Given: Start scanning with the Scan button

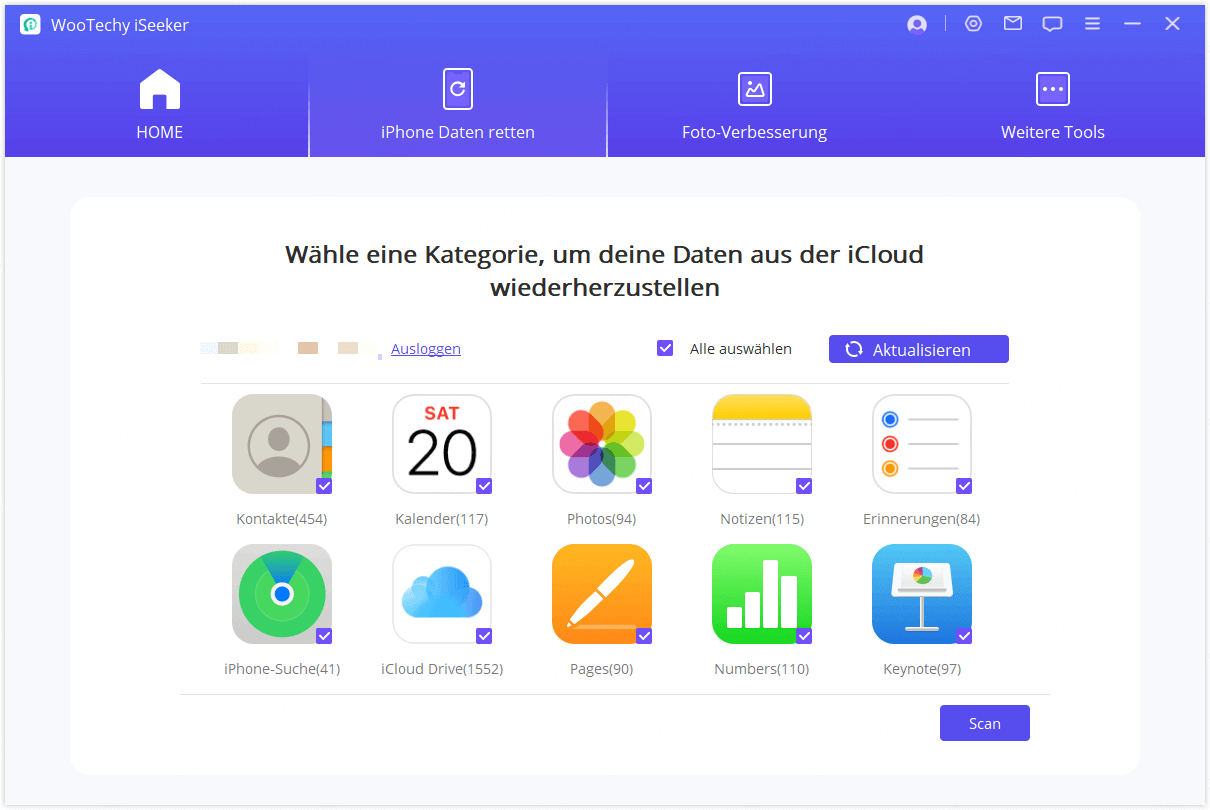Looking at the screenshot, I should [x=984, y=722].
